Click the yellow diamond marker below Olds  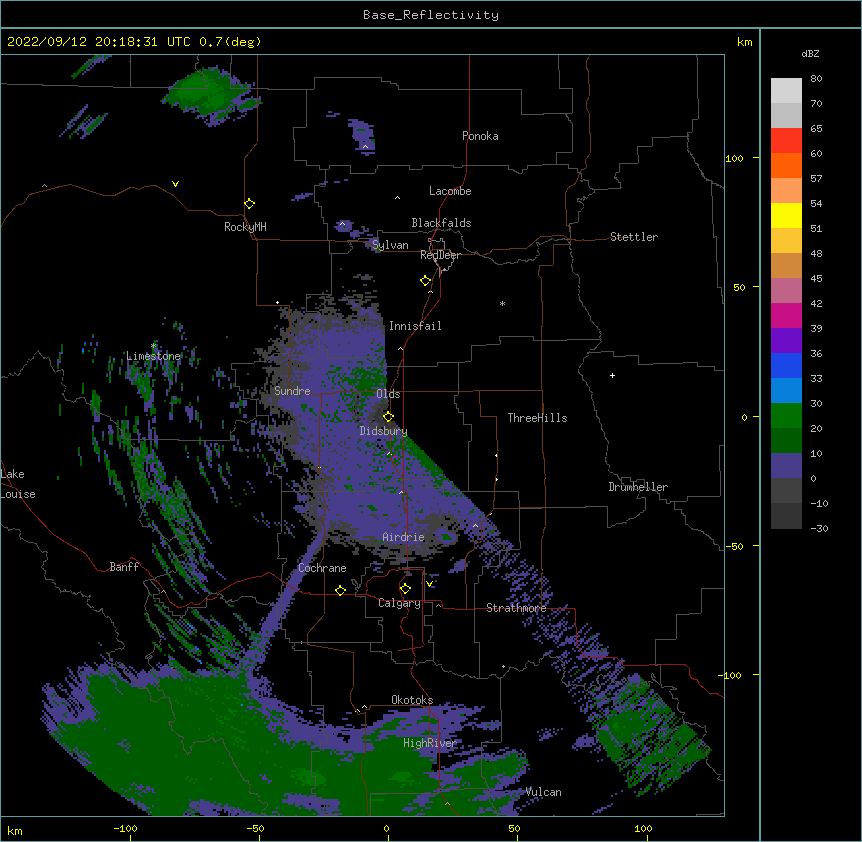(x=388, y=417)
